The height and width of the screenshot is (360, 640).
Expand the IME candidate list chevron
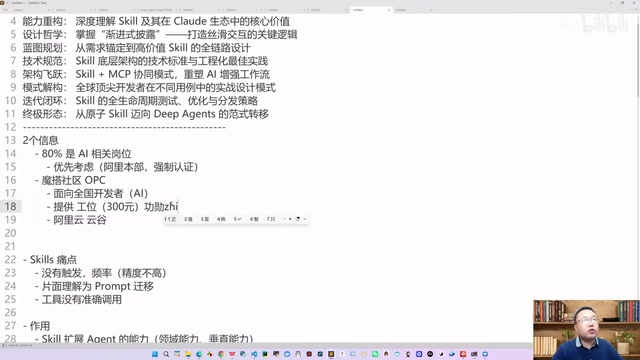pyautogui.click(x=305, y=219)
